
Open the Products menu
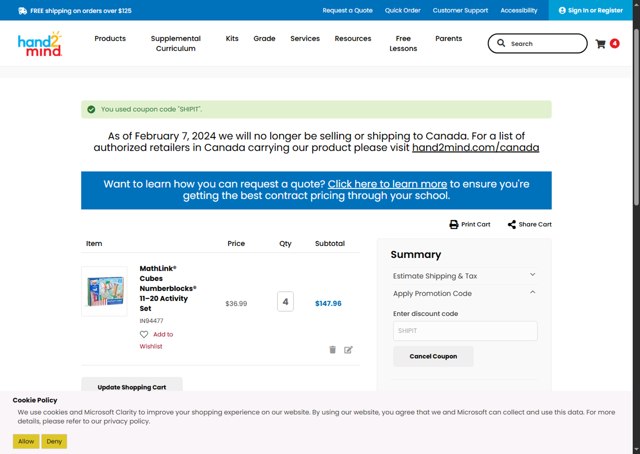[x=110, y=38]
